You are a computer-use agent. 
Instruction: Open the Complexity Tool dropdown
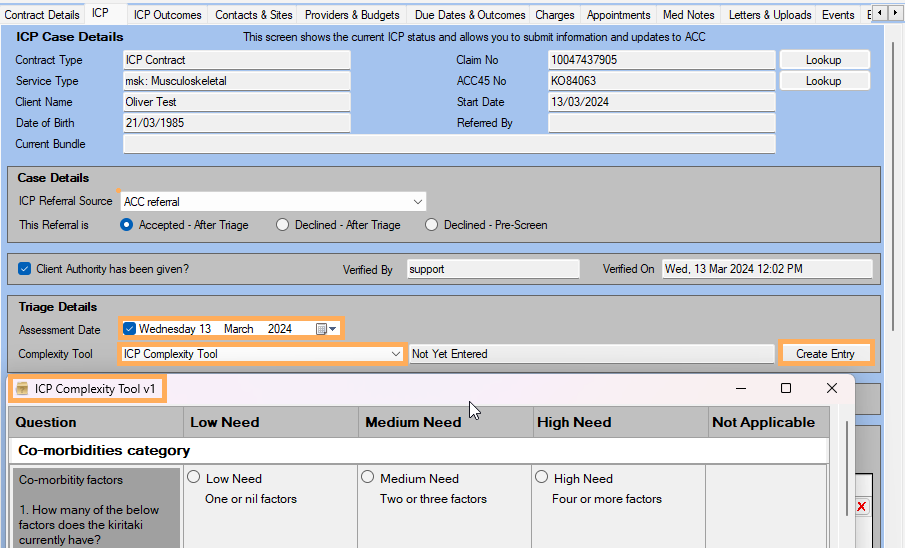[396, 354]
